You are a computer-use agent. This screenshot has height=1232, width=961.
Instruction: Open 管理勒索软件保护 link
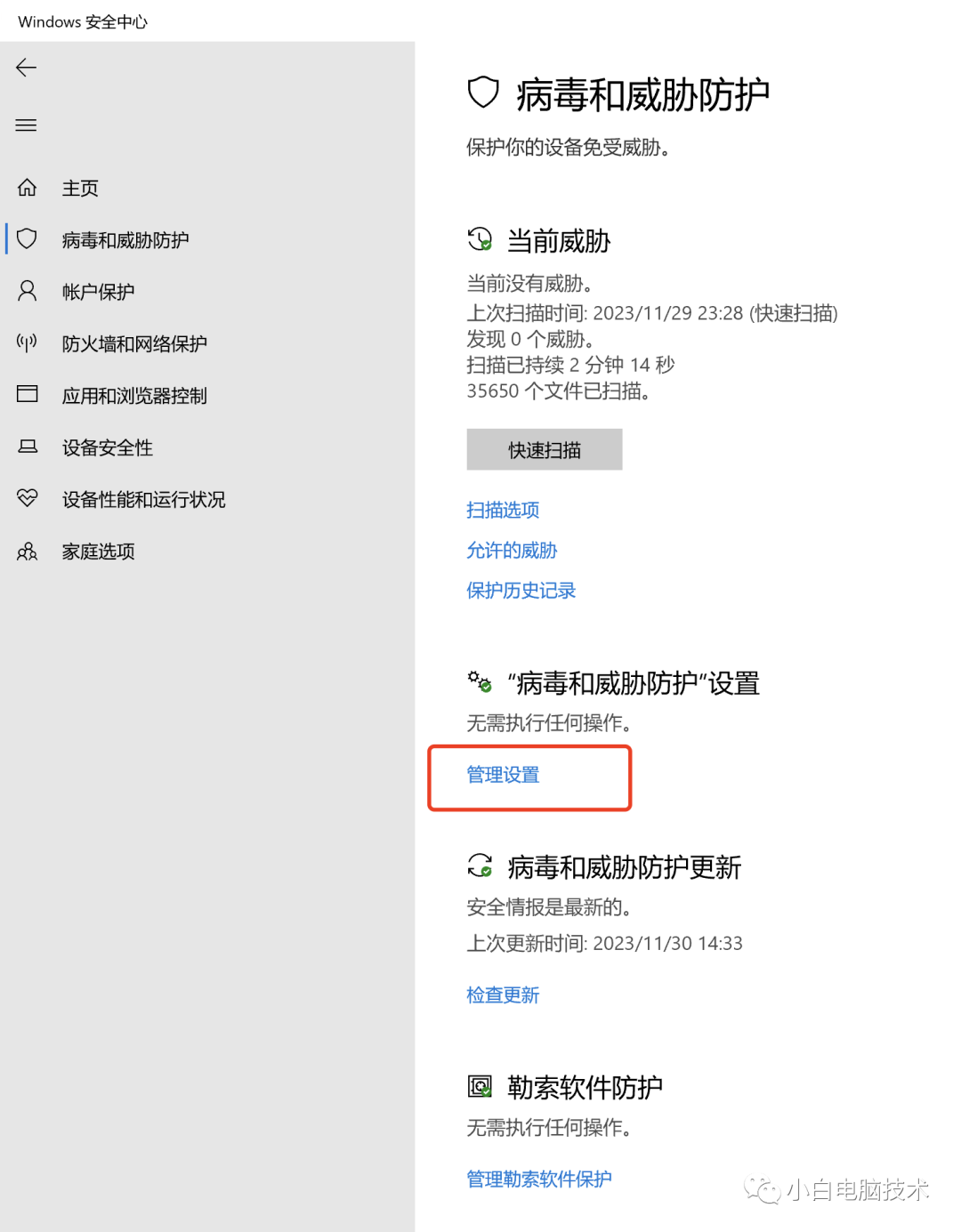539,1180
